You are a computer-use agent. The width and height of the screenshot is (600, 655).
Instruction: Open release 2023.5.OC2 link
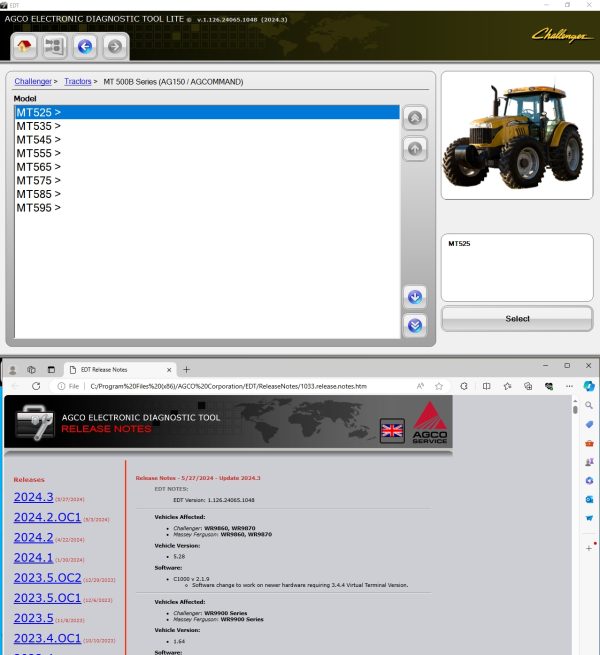pyautogui.click(x=48, y=578)
